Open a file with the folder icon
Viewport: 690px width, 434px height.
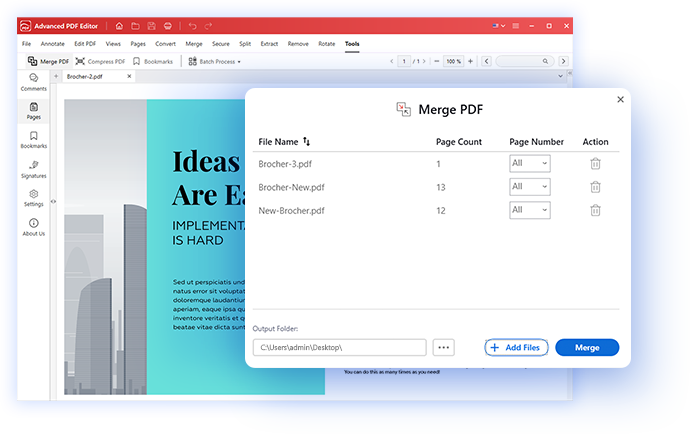pos(135,26)
